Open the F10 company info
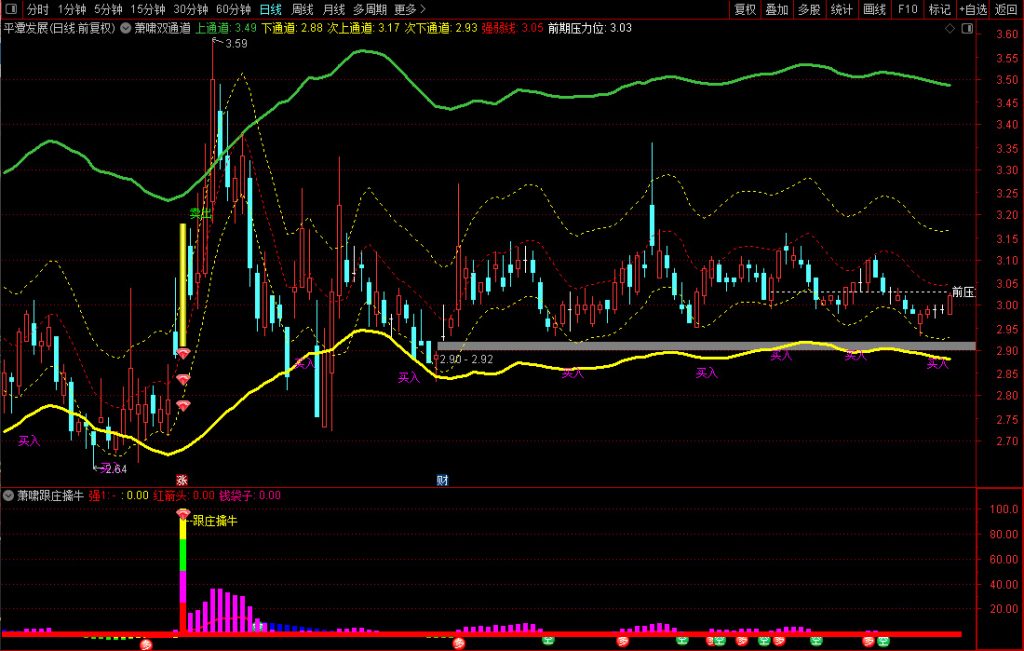 coord(907,9)
